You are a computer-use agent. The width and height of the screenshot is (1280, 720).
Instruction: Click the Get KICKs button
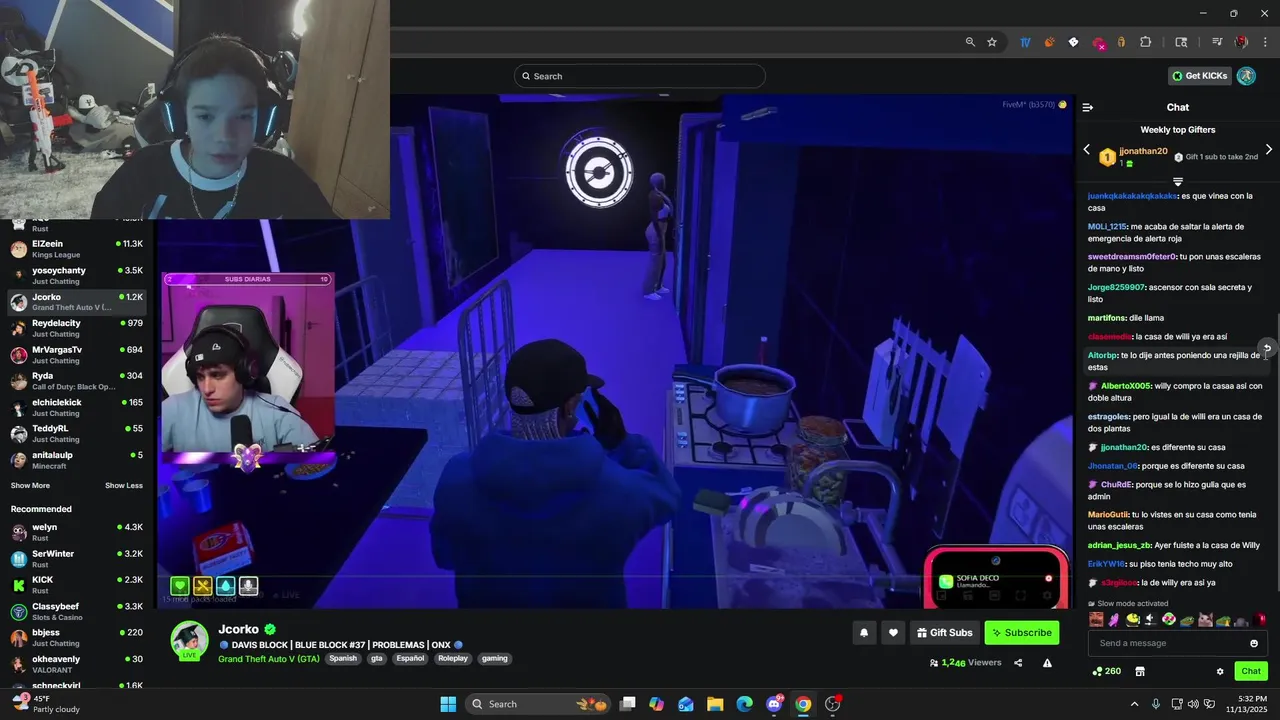tap(1199, 76)
